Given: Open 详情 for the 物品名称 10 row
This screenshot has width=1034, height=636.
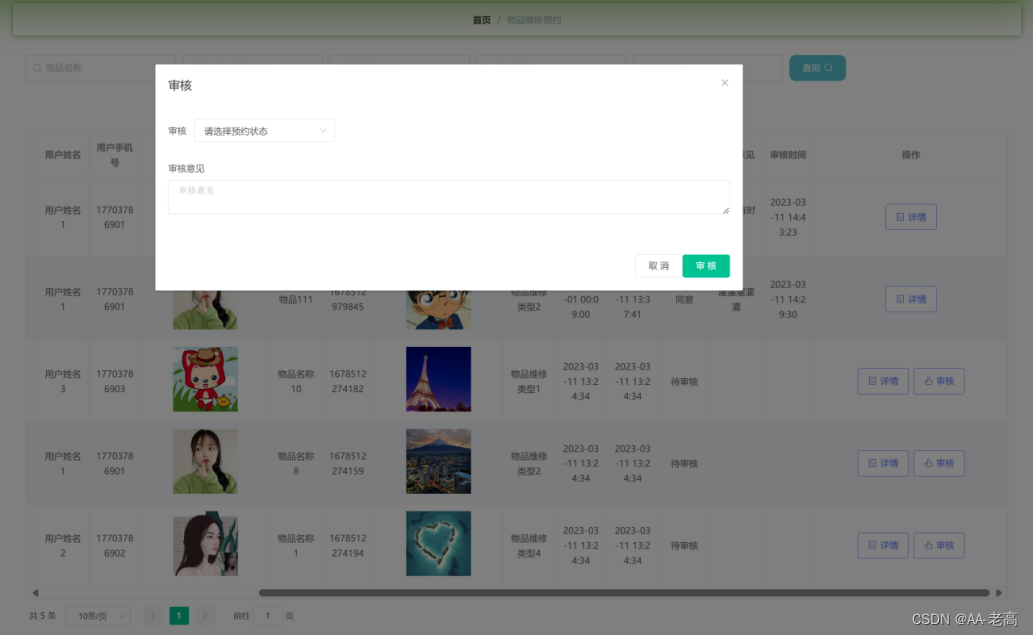Looking at the screenshot, I should [883, 381].
